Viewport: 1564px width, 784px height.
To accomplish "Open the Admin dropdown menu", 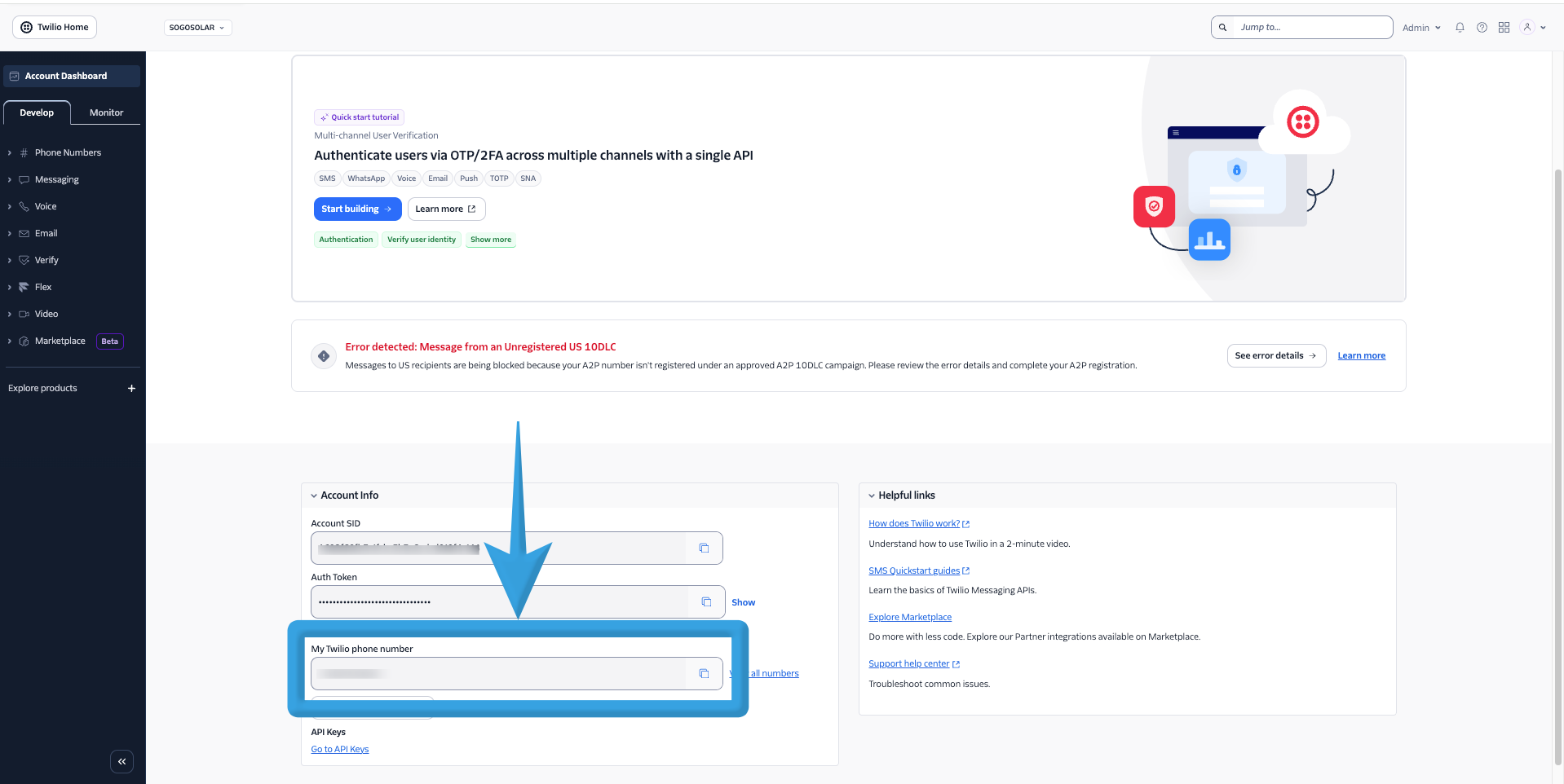I will (x=1420, y=27).
